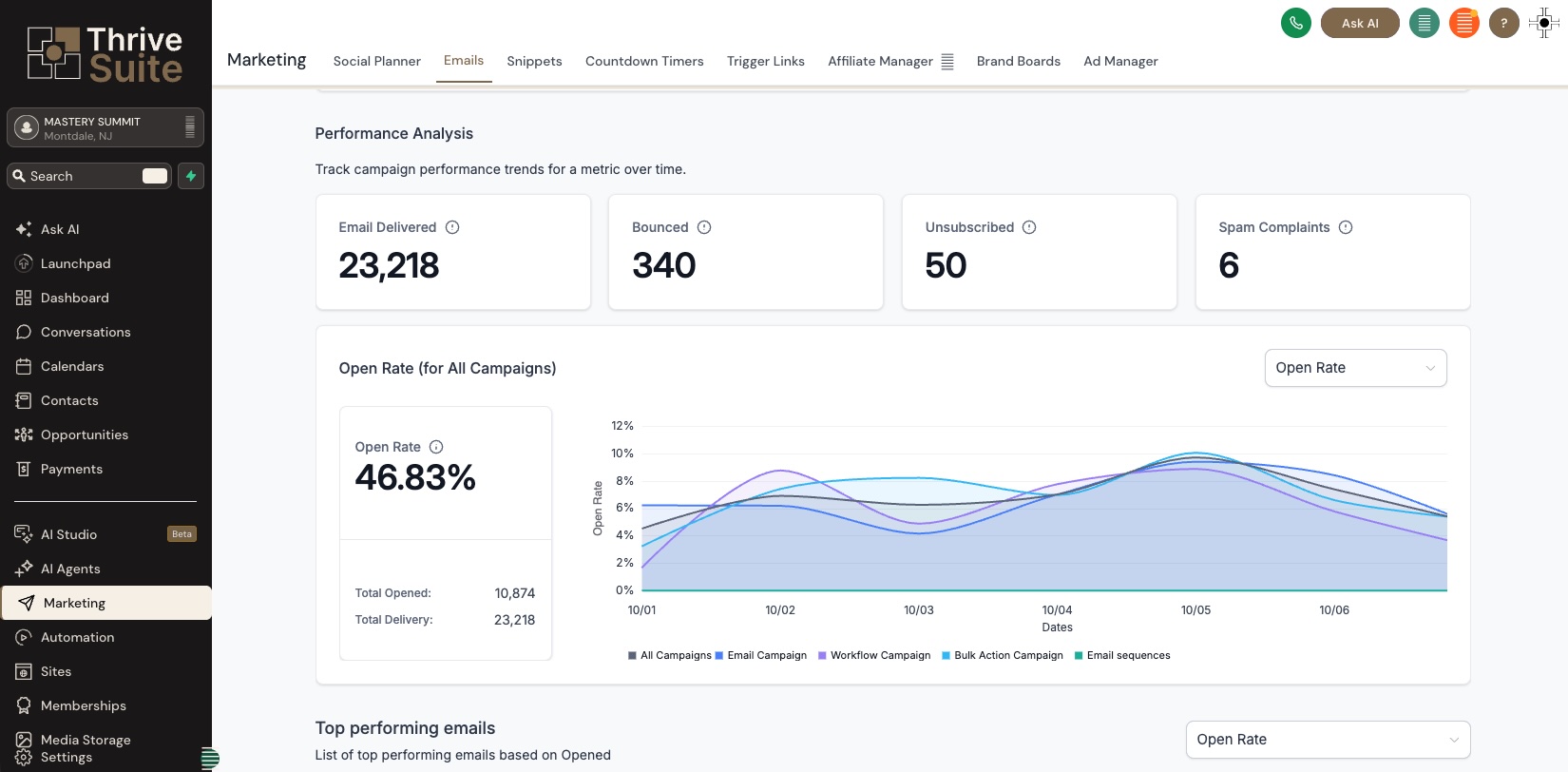Screen dimensions: 1568x772
Task: Click the Affiliate Manager list icon
Action: 947,61
